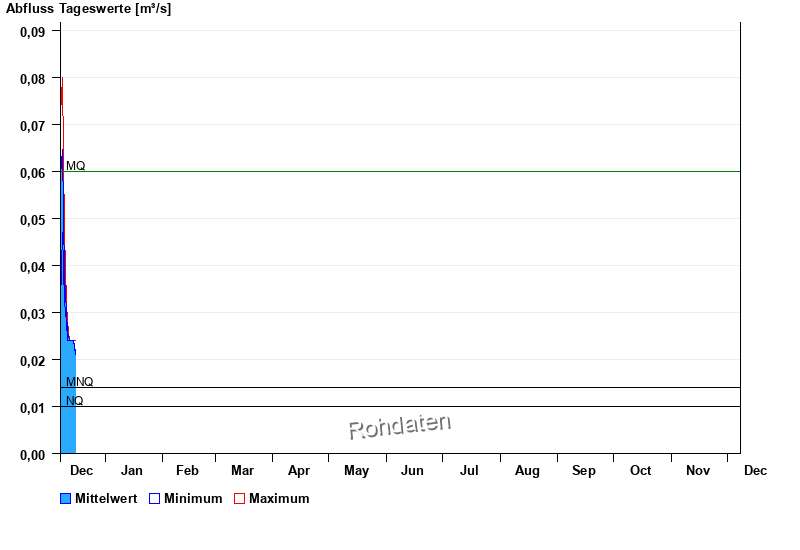Image resolution: width=800 pixels, height=550 pixels.
Task: Click the Mar month label
Action: (242, 470)
